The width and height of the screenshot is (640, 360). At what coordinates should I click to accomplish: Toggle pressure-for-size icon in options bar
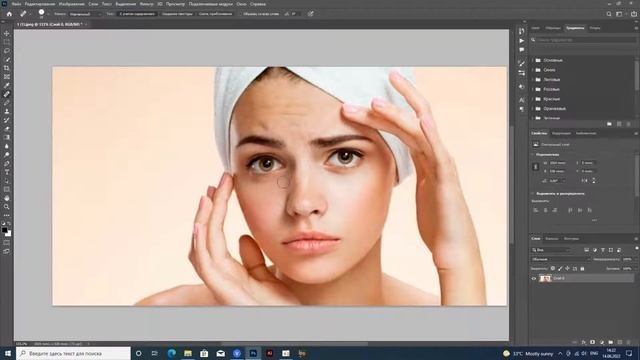coord(311,14)
